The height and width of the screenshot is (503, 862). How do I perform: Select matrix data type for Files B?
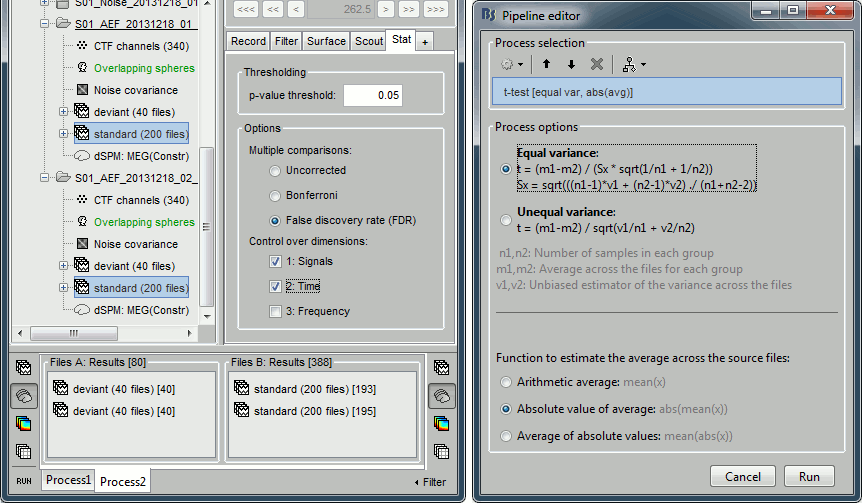pyautogui.click(x=440, y=450)
